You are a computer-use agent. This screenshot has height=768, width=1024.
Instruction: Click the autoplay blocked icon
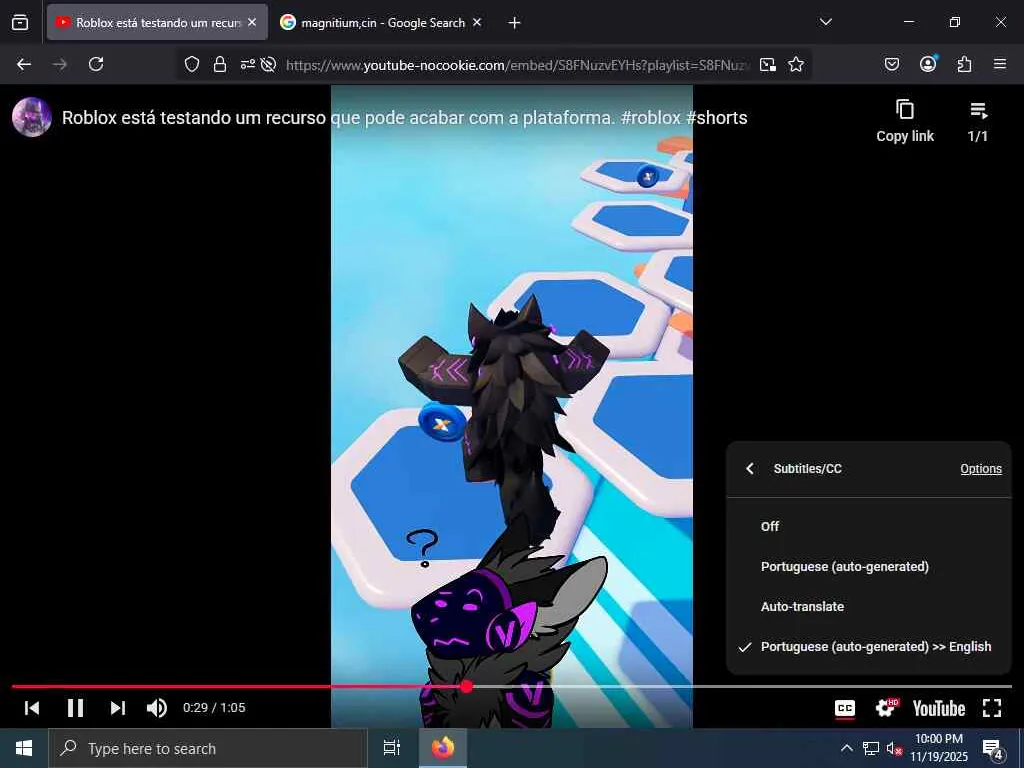(268, 64)
